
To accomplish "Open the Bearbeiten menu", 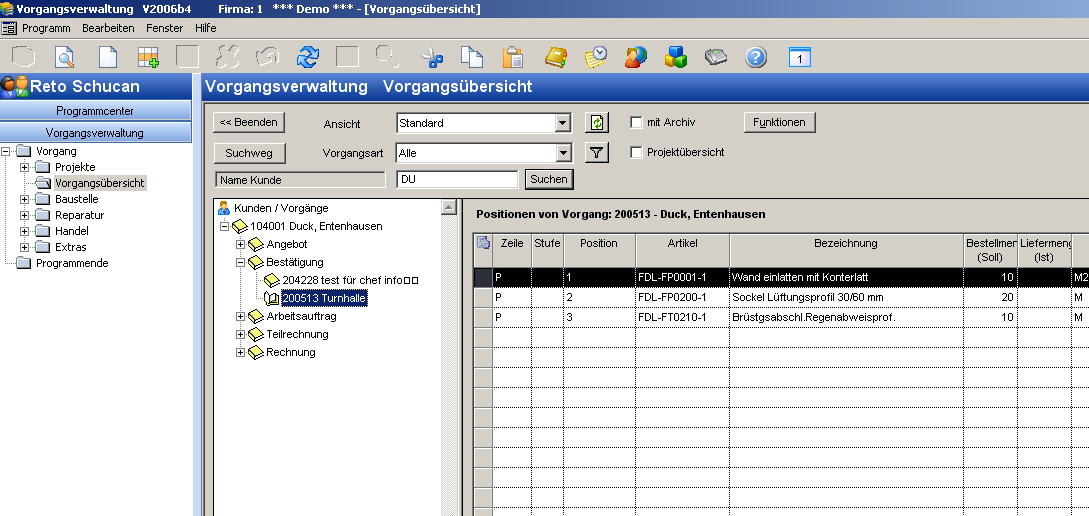I will 108,28.
